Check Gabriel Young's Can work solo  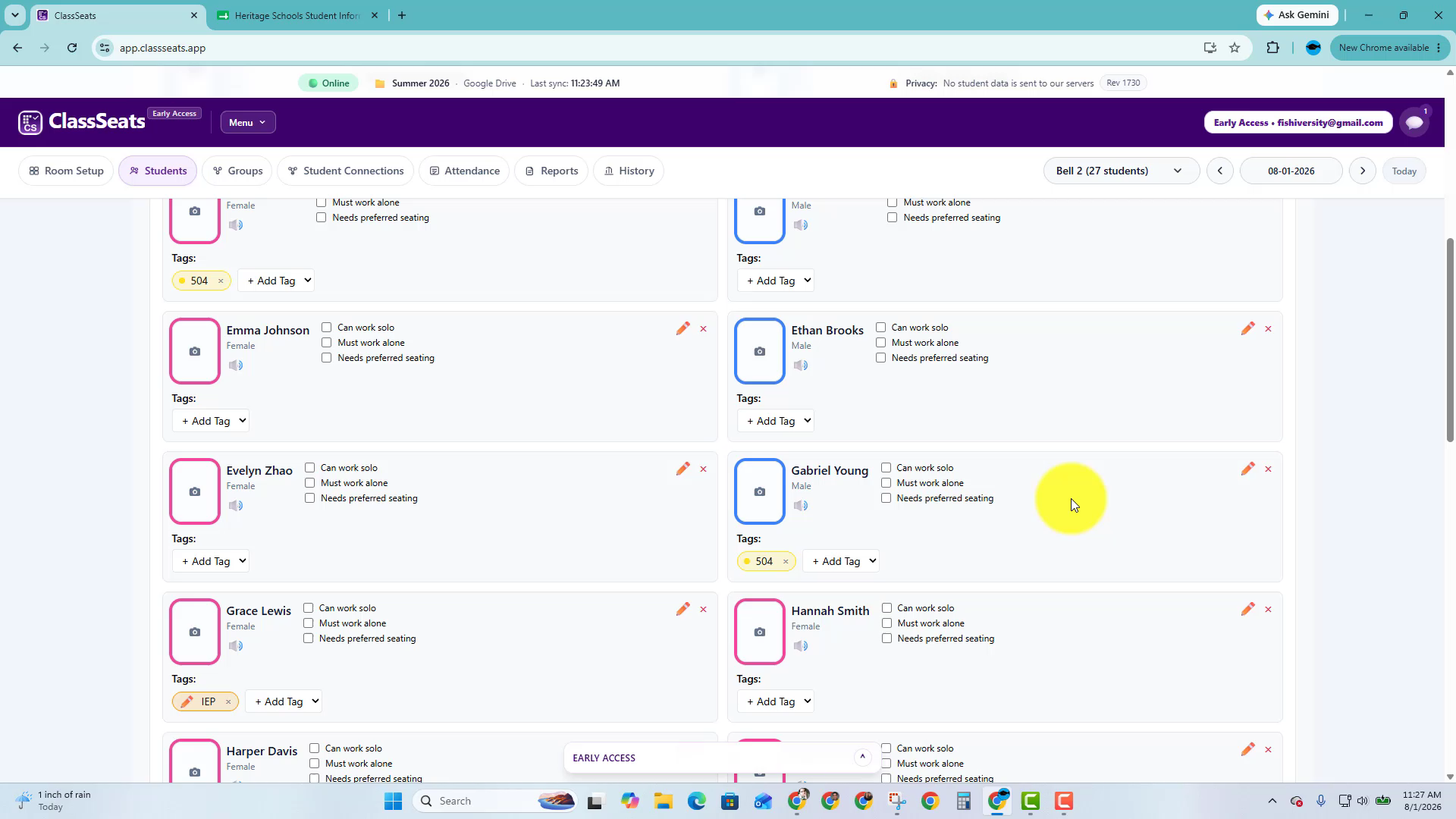pos(886,468)
